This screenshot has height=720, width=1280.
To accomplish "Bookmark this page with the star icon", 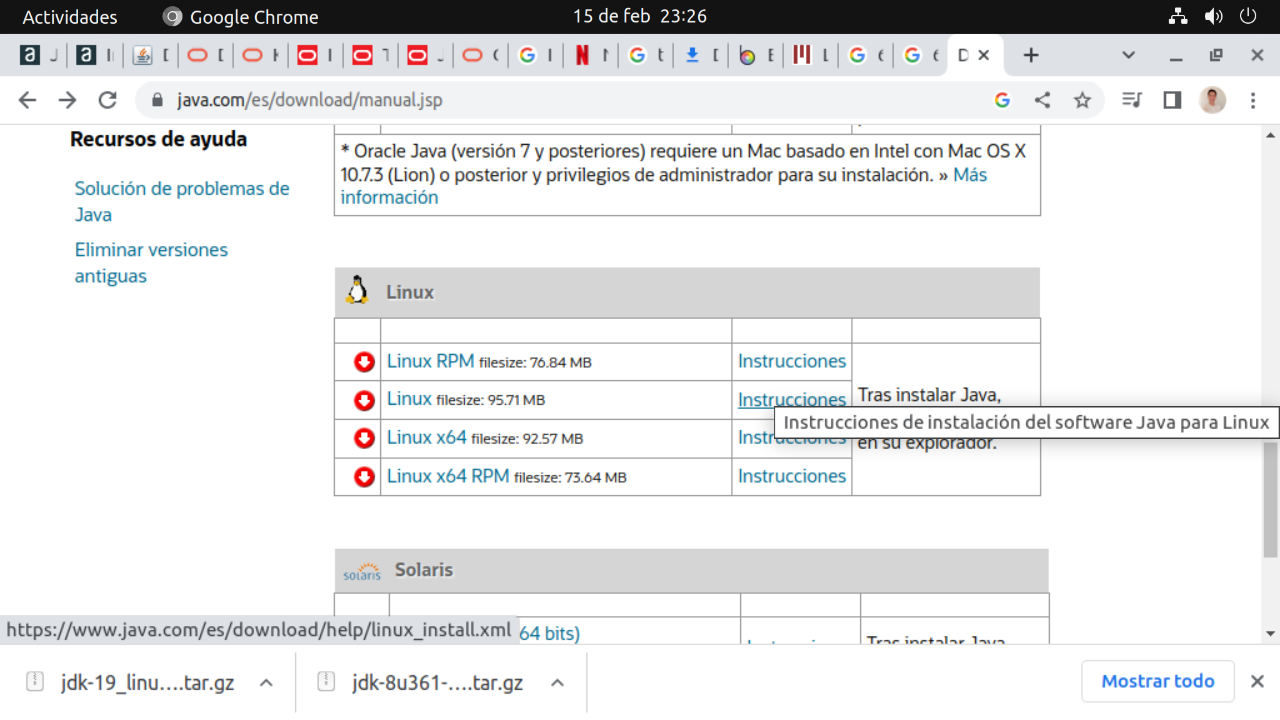I will 1082,100.
